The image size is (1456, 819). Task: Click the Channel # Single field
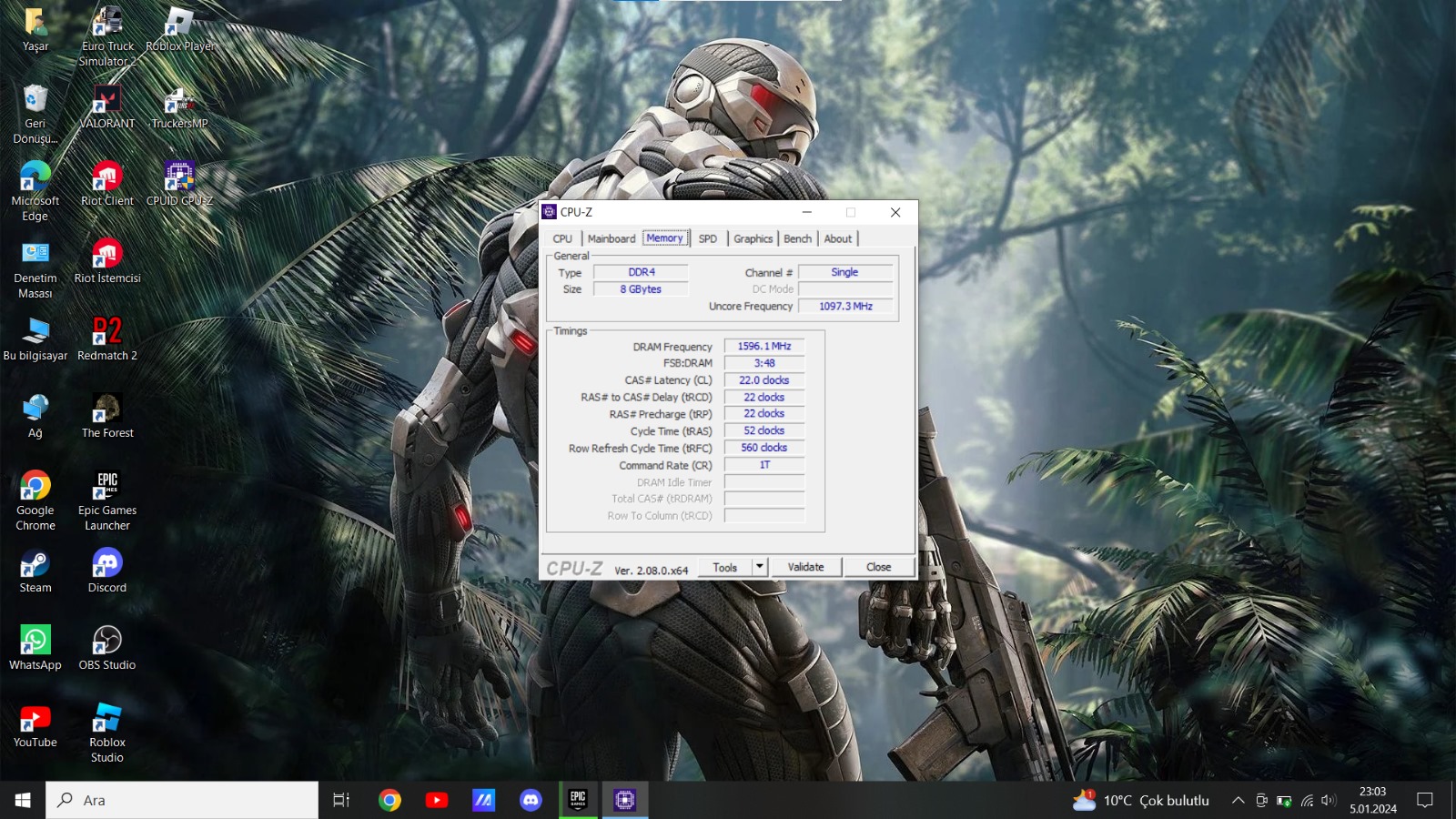click(845, 272)
